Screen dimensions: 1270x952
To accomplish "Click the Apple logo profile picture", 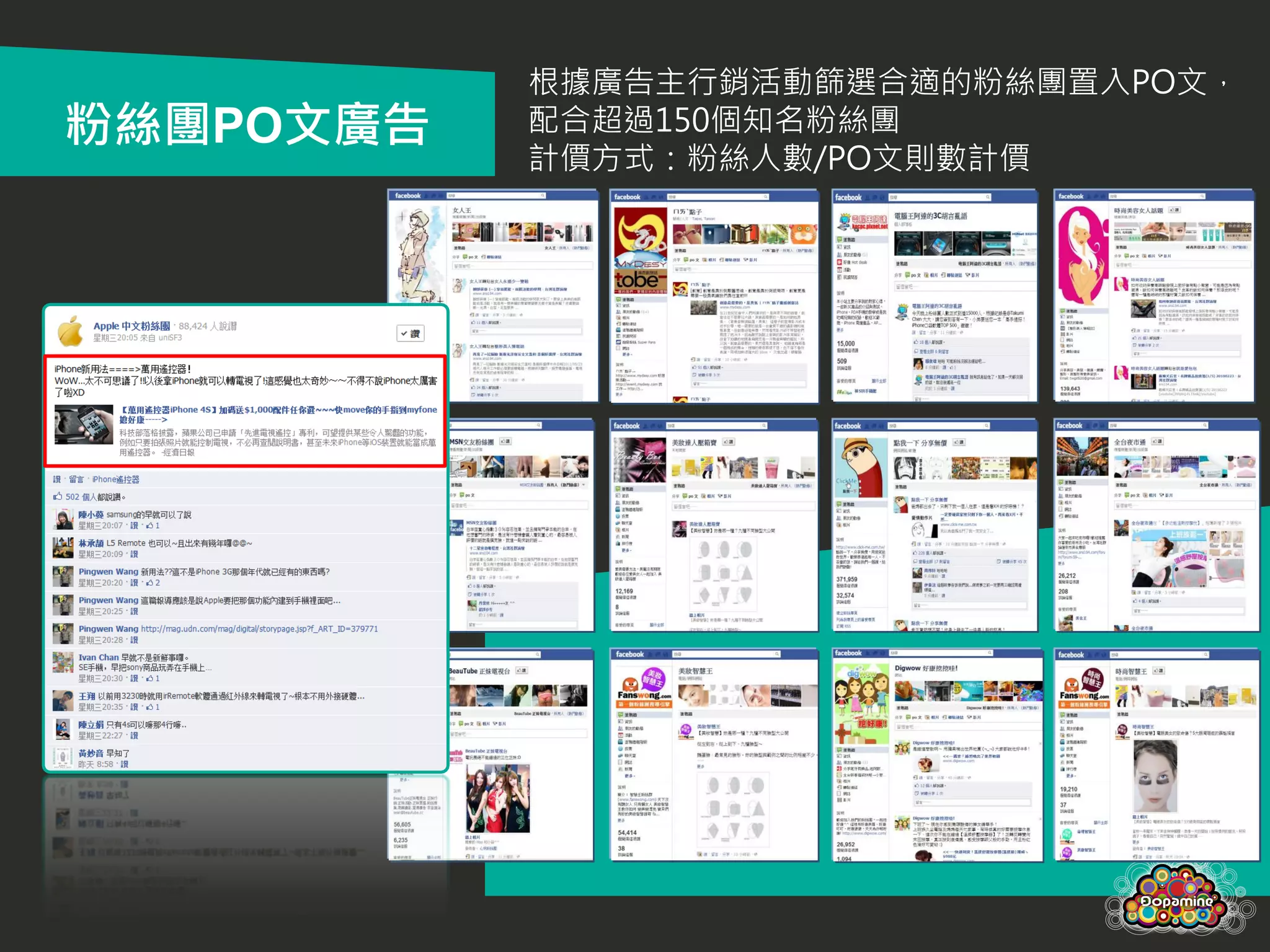I will pyautogui.click(x=70, y=331).
